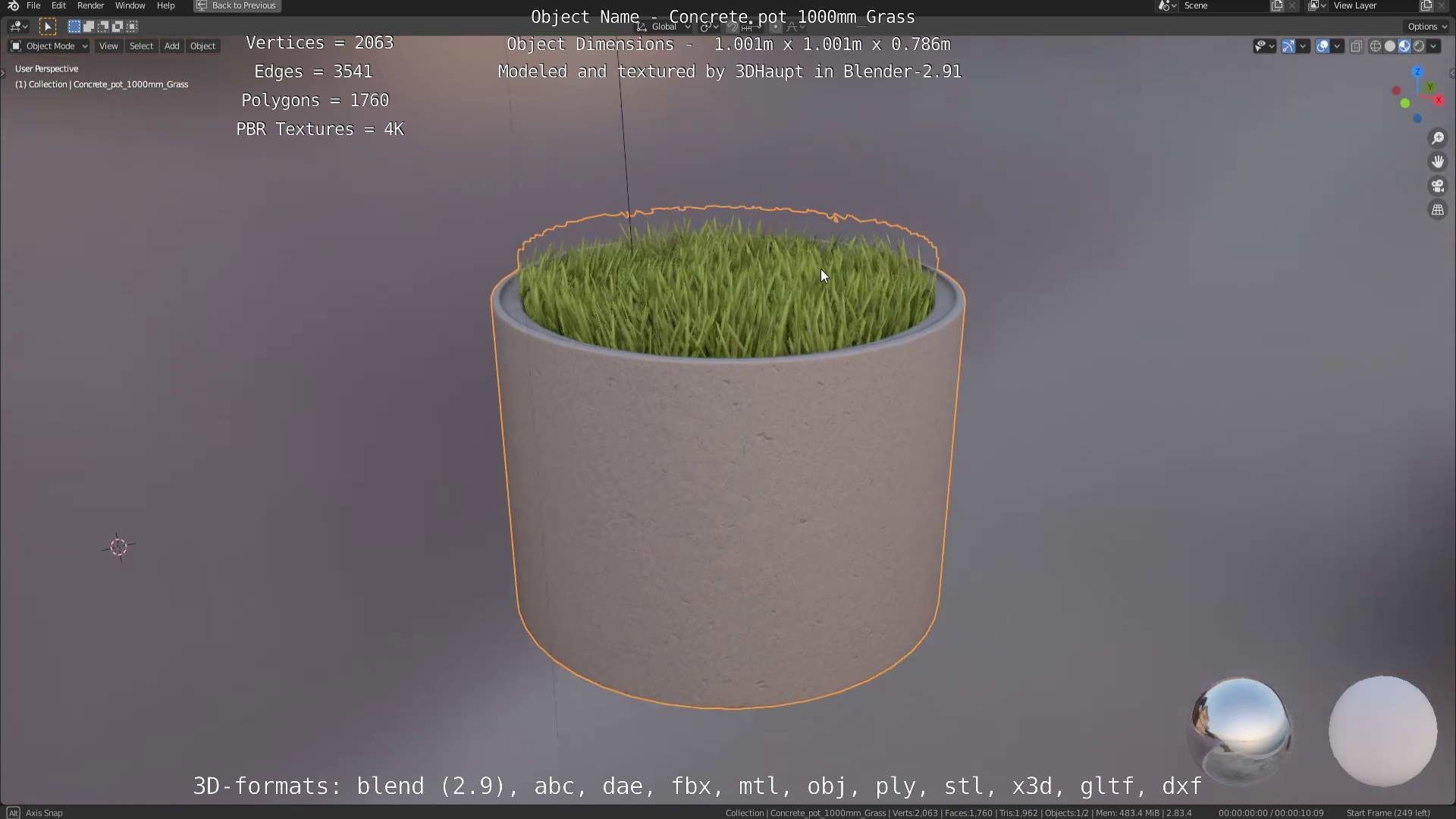This screenshot has height=819, width=1456.
Task: Switch to Material Preview shading
Action: 1404,46
